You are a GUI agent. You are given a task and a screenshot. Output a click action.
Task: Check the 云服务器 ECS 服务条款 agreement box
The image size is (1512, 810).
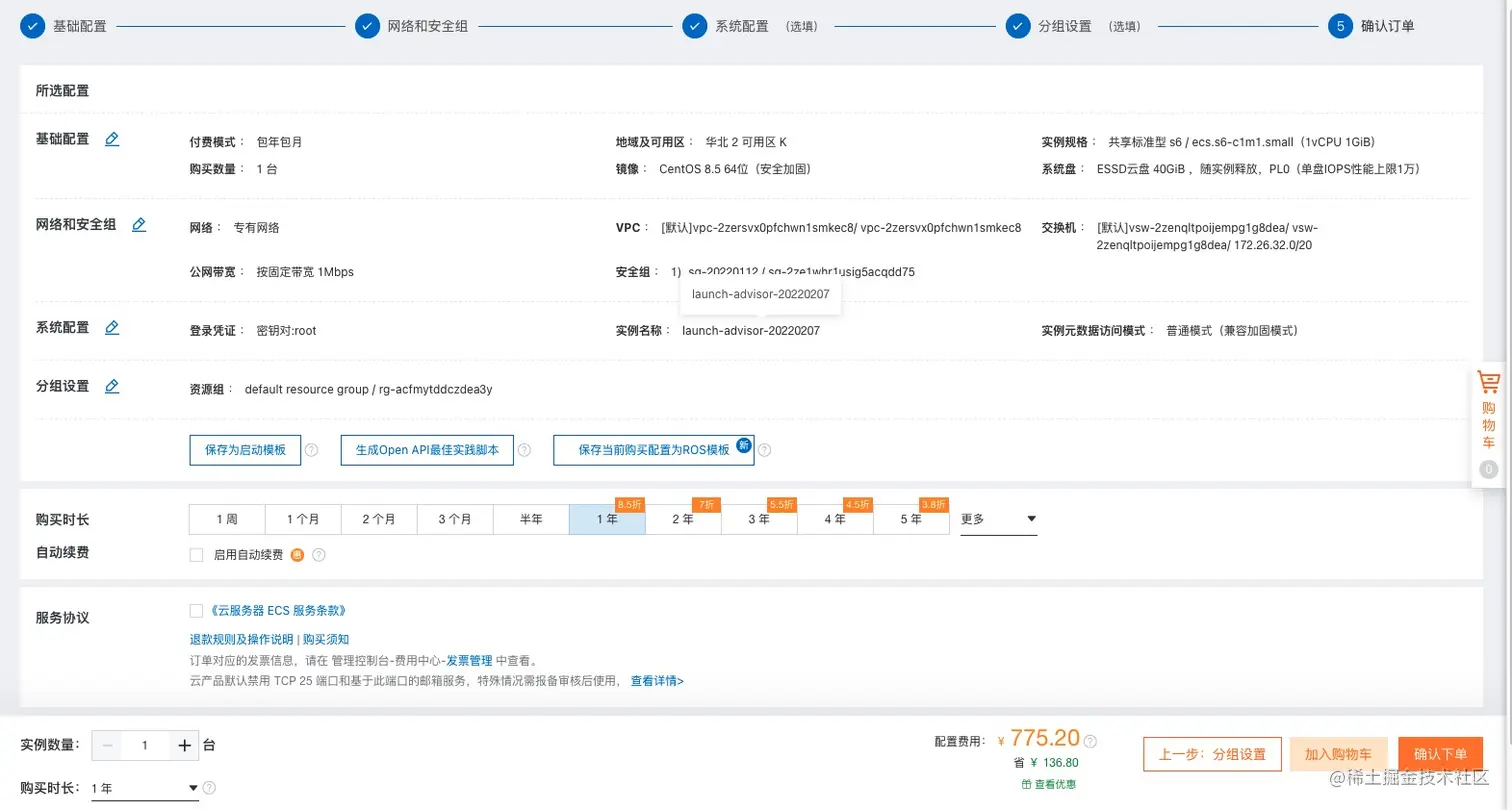tap(196, 610)
